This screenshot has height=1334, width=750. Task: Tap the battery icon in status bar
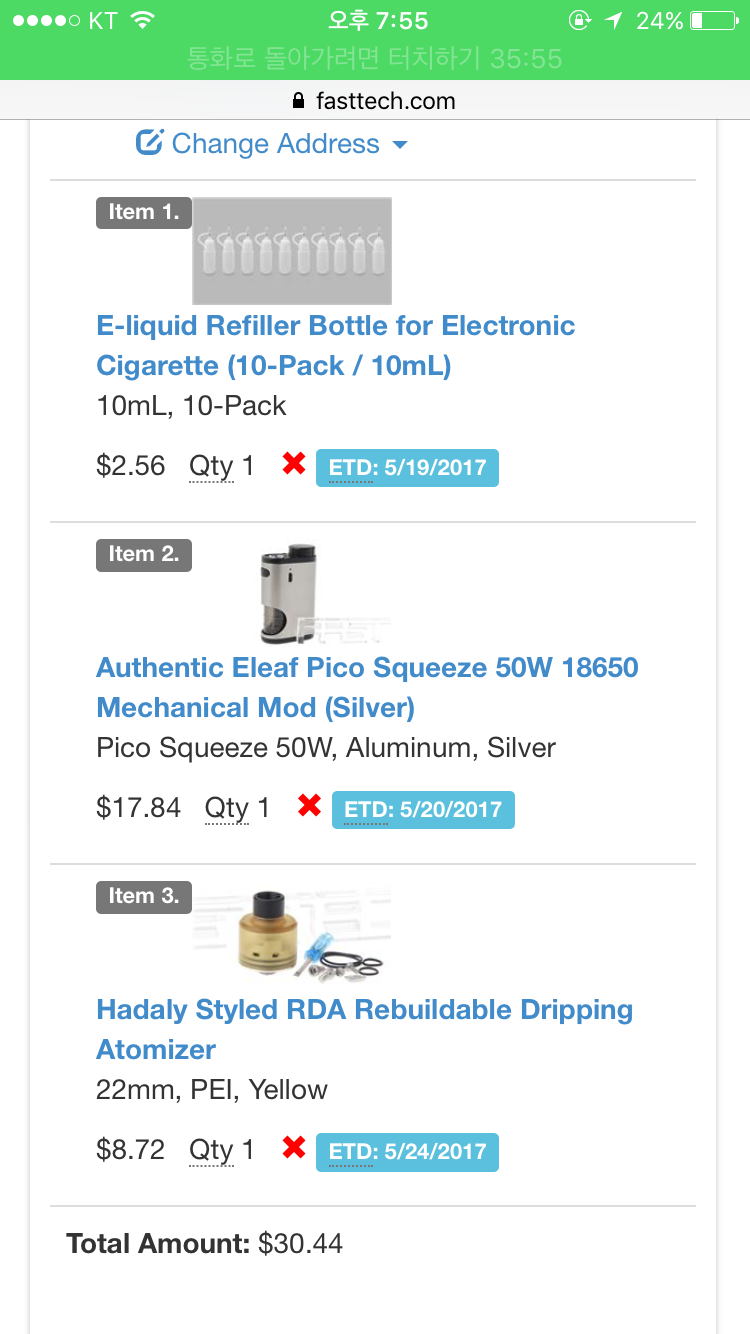click(710, 21)
